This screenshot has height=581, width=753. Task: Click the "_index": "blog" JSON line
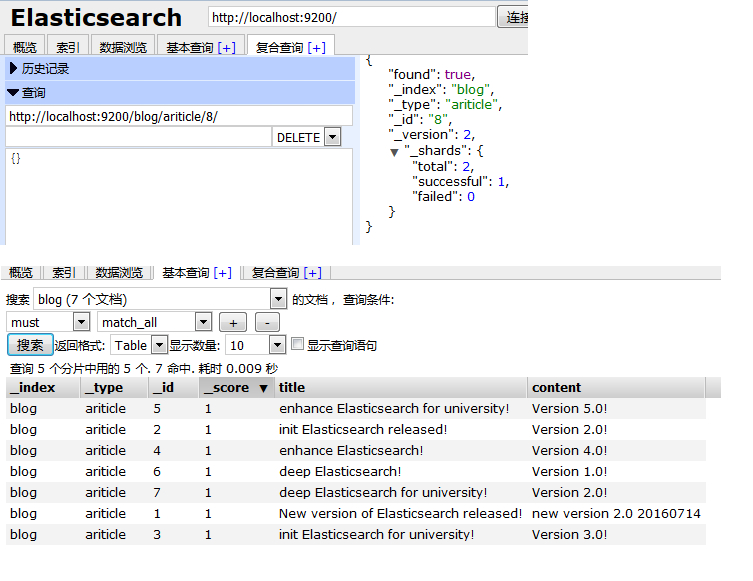tap(441, 89)
